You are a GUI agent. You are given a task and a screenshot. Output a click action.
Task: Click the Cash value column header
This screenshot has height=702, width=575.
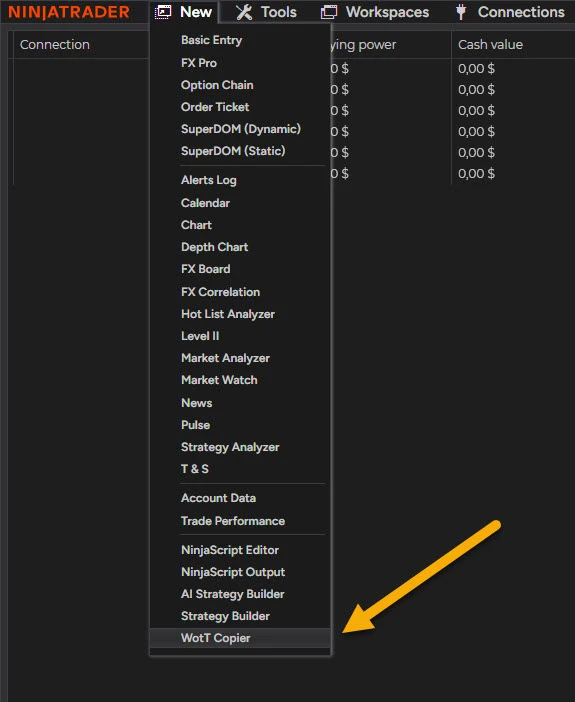click(x=490, y=45)
